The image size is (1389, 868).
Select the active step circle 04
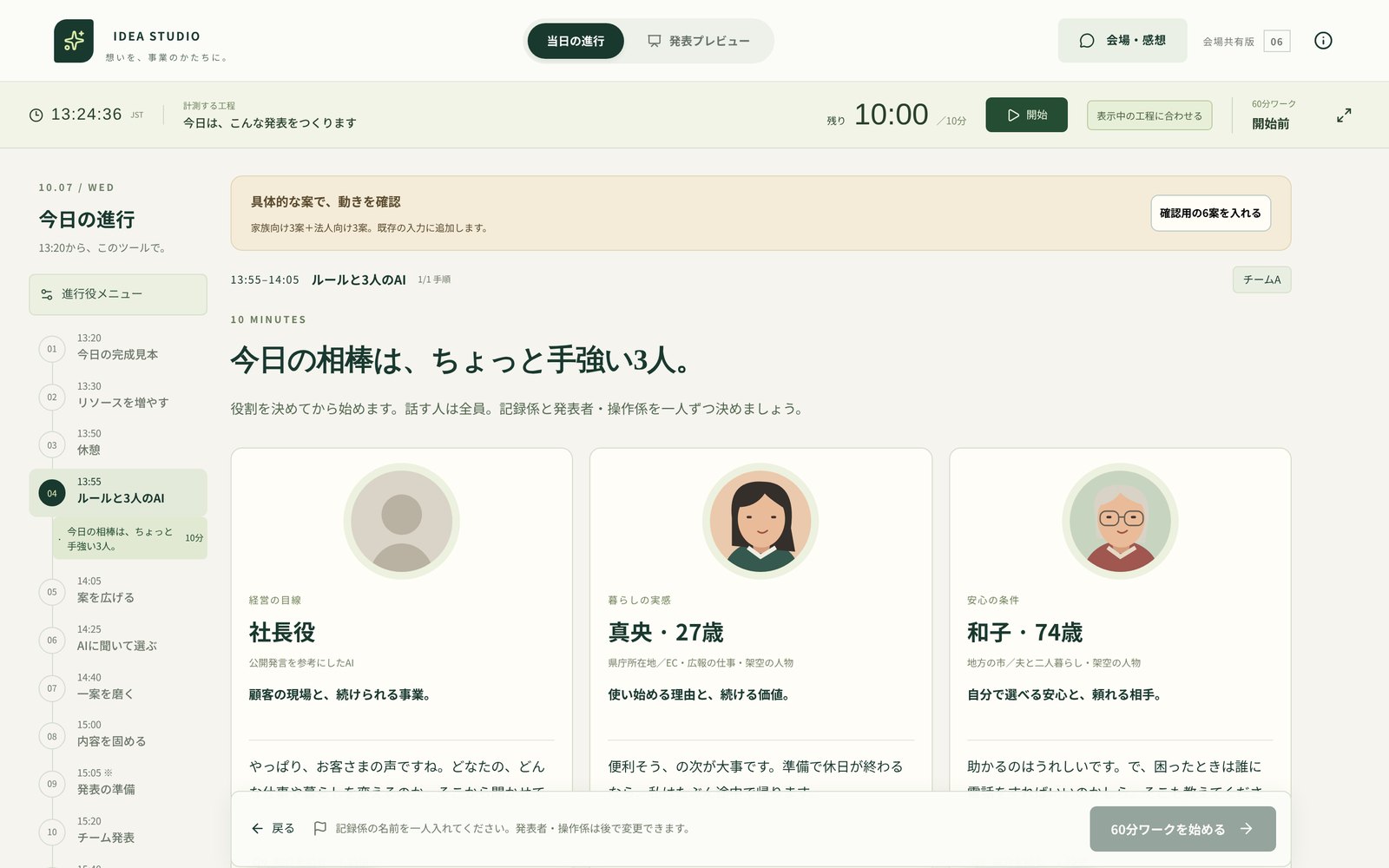coord(52,493)
